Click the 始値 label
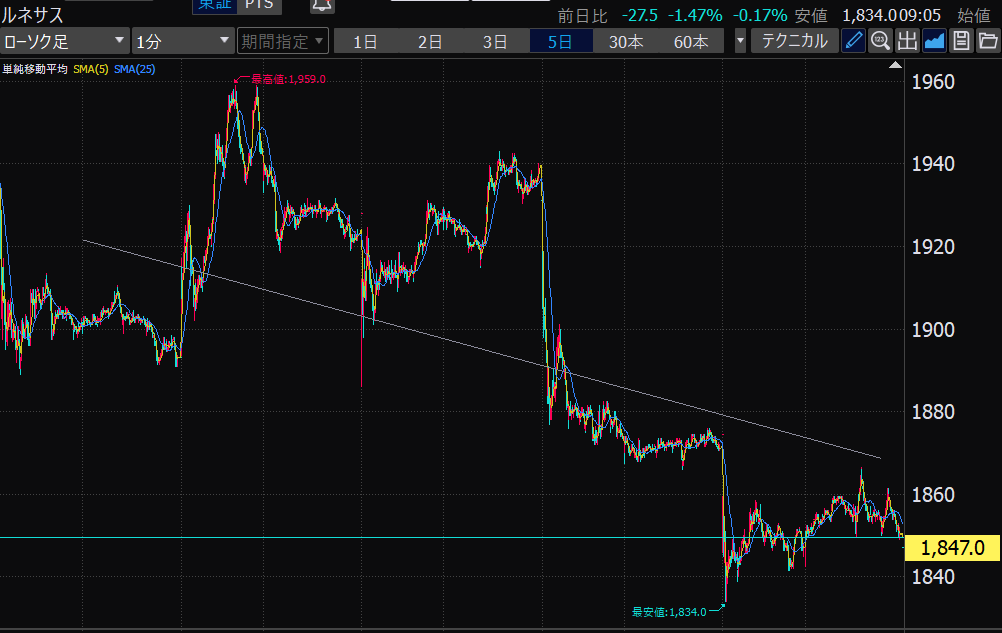The image size is (1002, 633). tap(974, 15)
